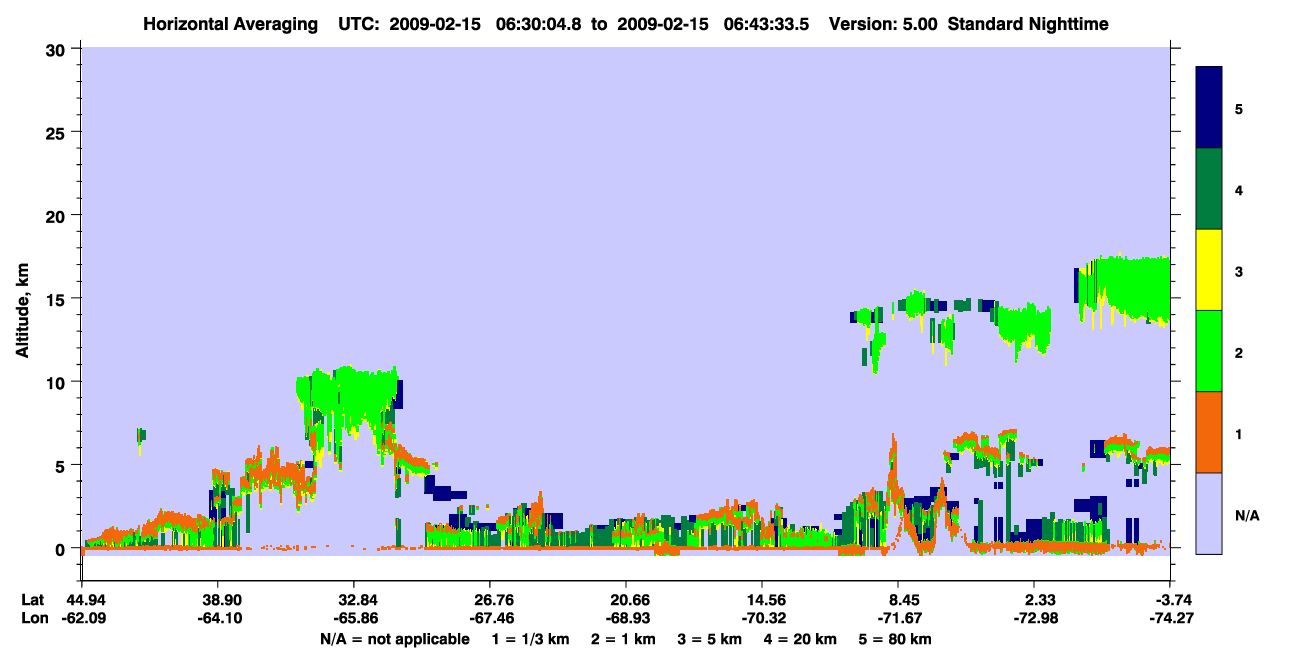1300x667 pixels.
Task: Click the legend text '2 = 1 km'
Action: [624, 639]
